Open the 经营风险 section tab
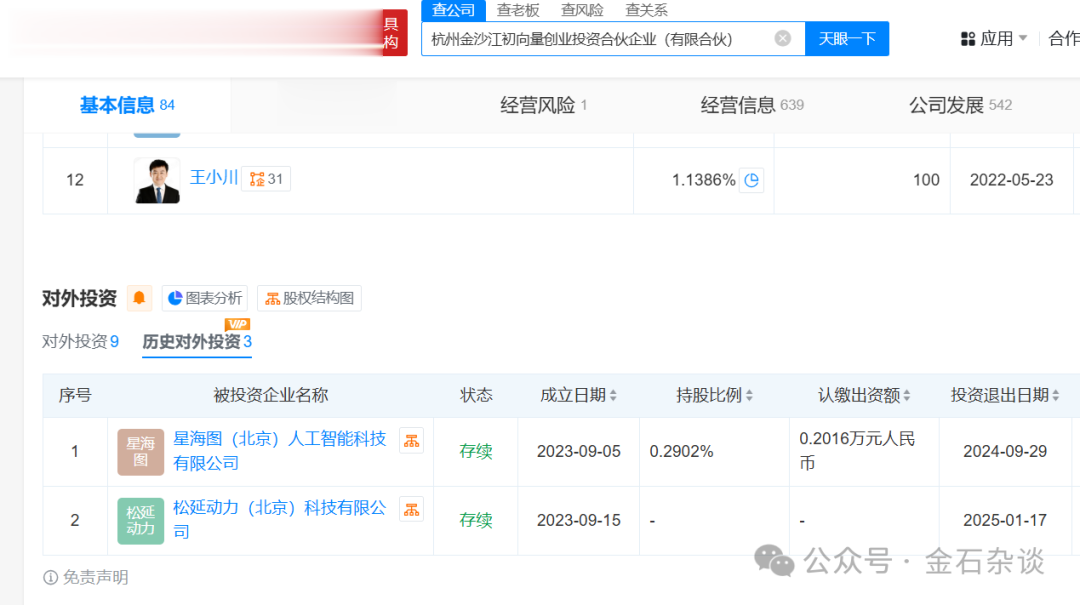This screenshot has height=605, width=1080. [543, 105]
